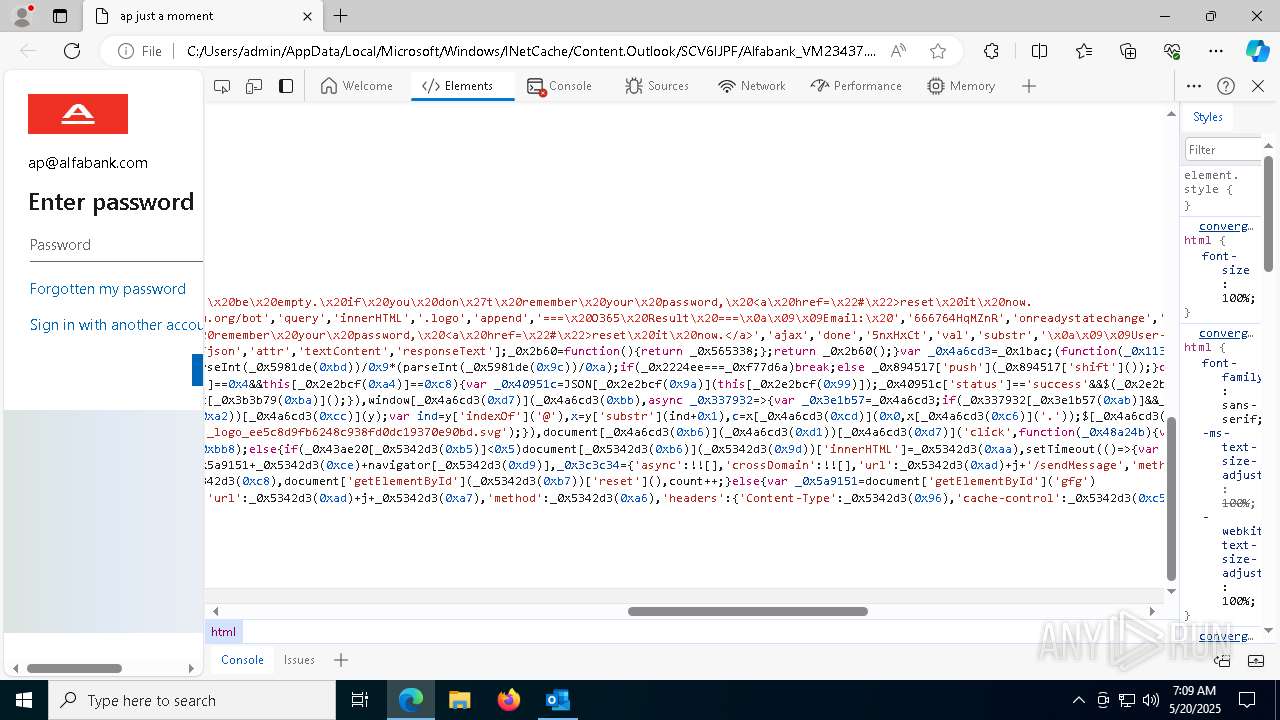Viewport: 1280px width, 720px height.
Task: Follow 'Forgotten my password' link
Action: click(x=108, y=289)
